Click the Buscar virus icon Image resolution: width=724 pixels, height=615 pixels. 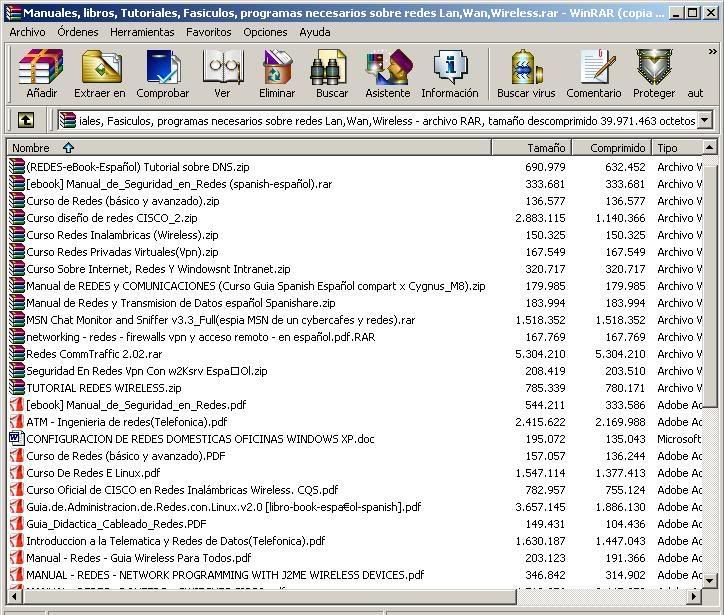coord(526,73)
